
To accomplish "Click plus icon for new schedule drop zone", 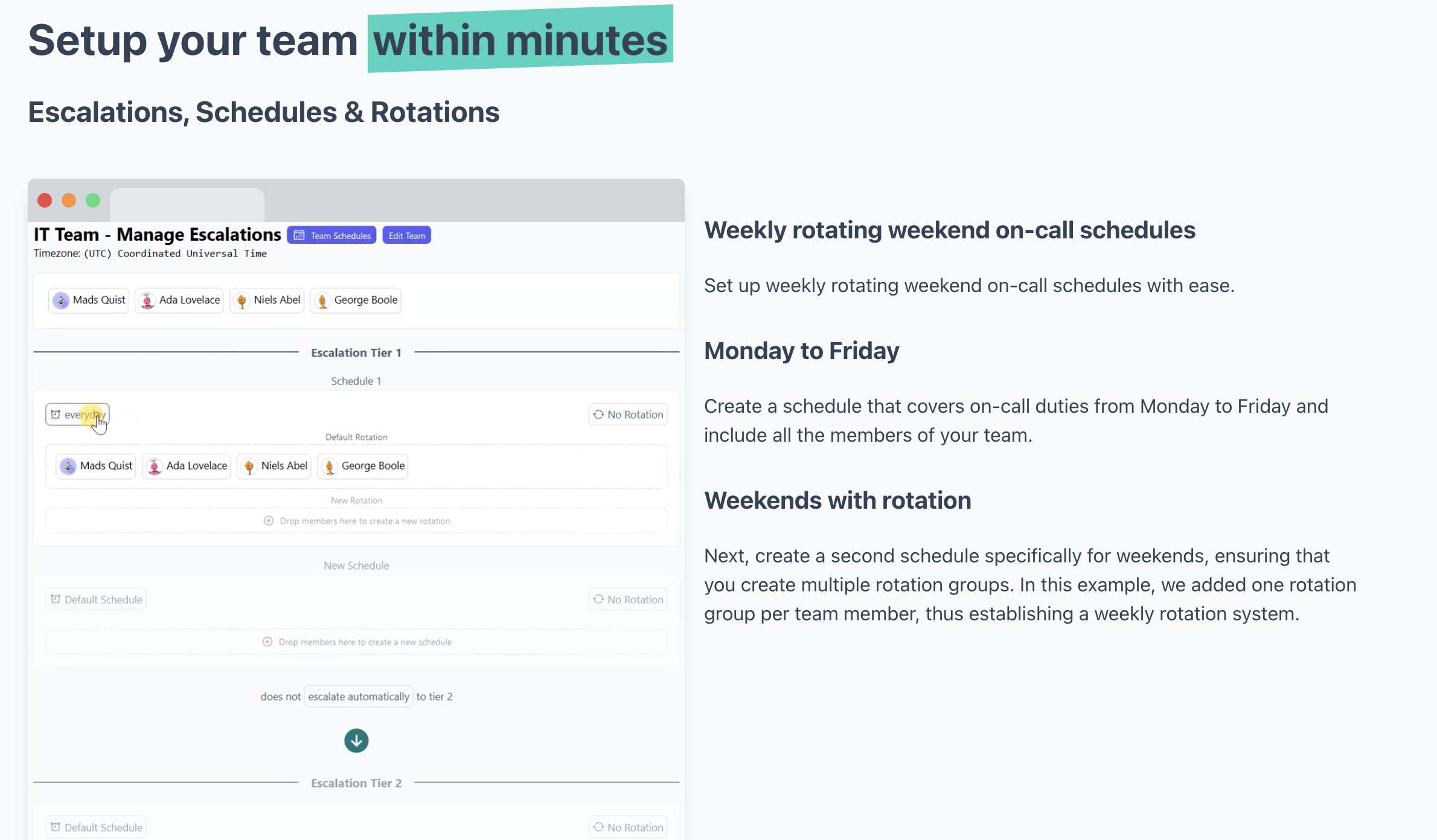I will point(267,642).
